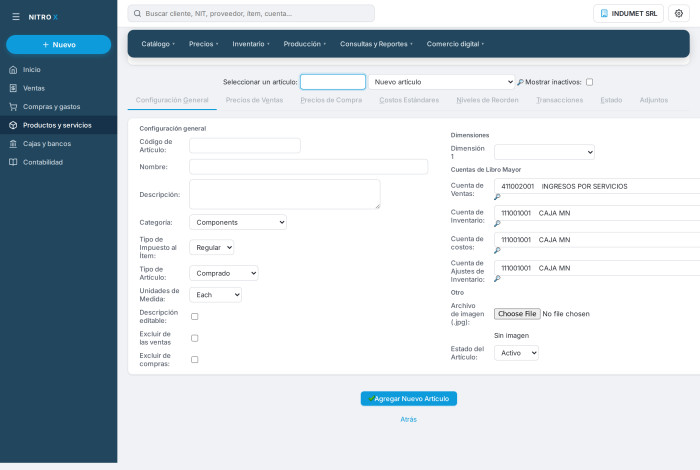Click the Seleccionar un artículo text field

(333, 82)
